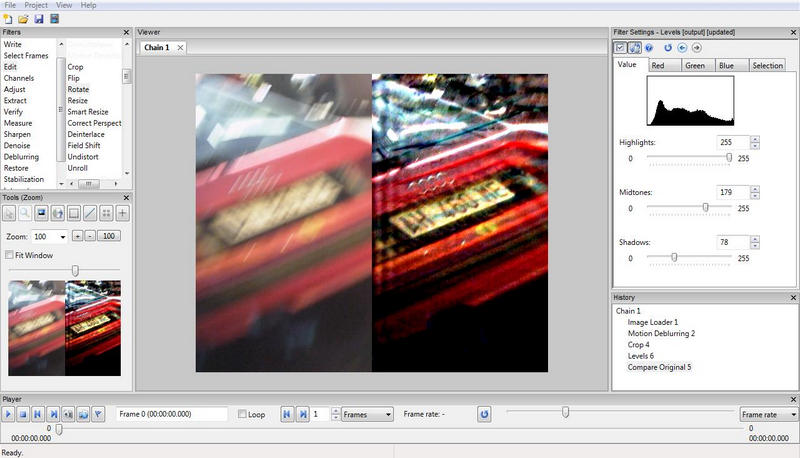Image resolution: width=800 pixels, height=458 pixels.
Task: Open the File menu
Action: (x=10, y=5)
